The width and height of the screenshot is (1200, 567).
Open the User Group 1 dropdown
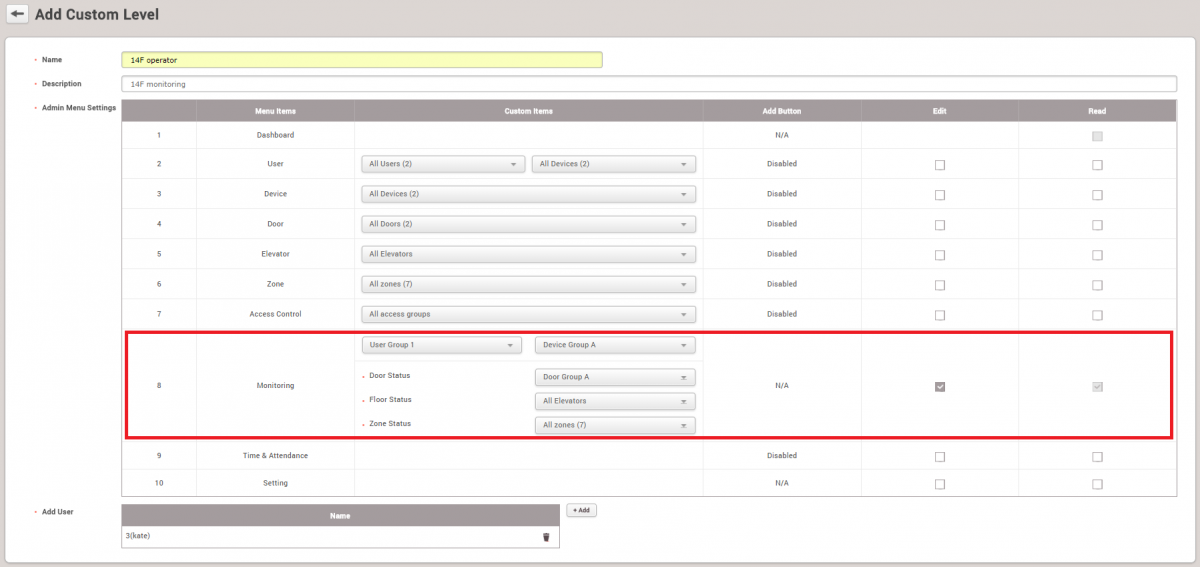(x=441, y=345)
